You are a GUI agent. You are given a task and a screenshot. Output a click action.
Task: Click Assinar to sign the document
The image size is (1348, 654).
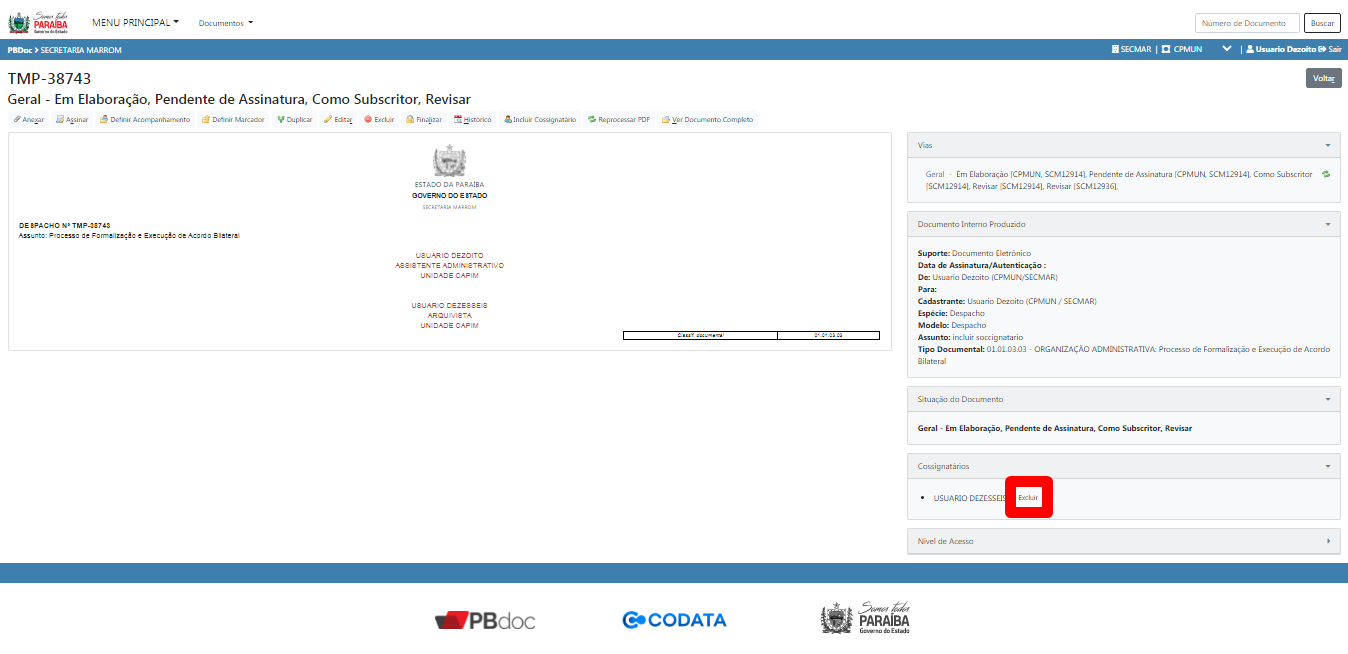point(72,120)
